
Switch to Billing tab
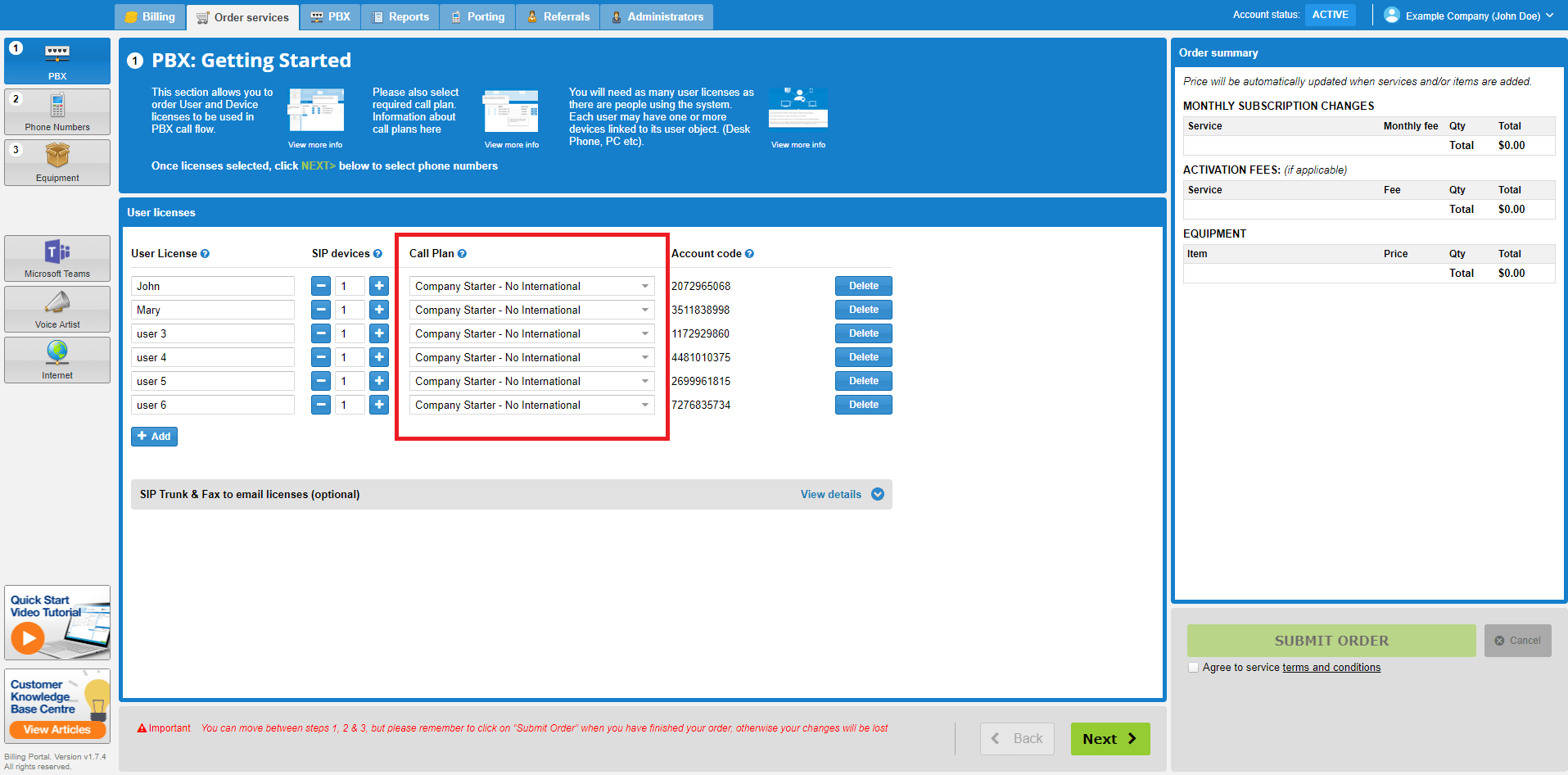(150, 16)
